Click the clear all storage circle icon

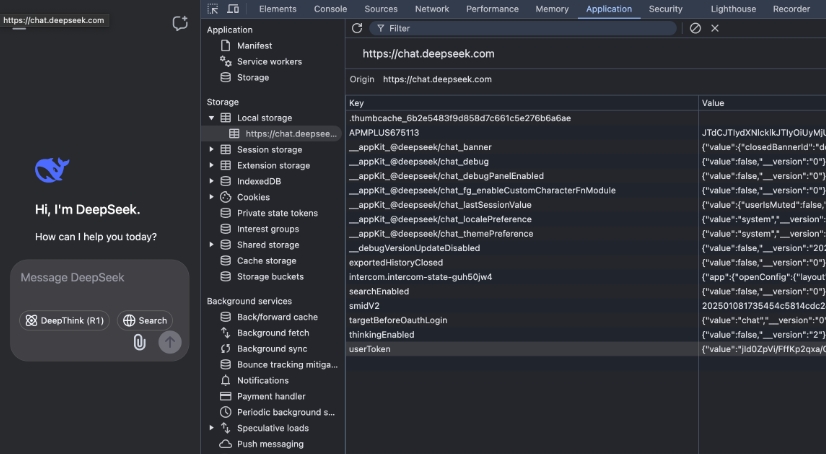pyautogui.click(x=695, y=28)
